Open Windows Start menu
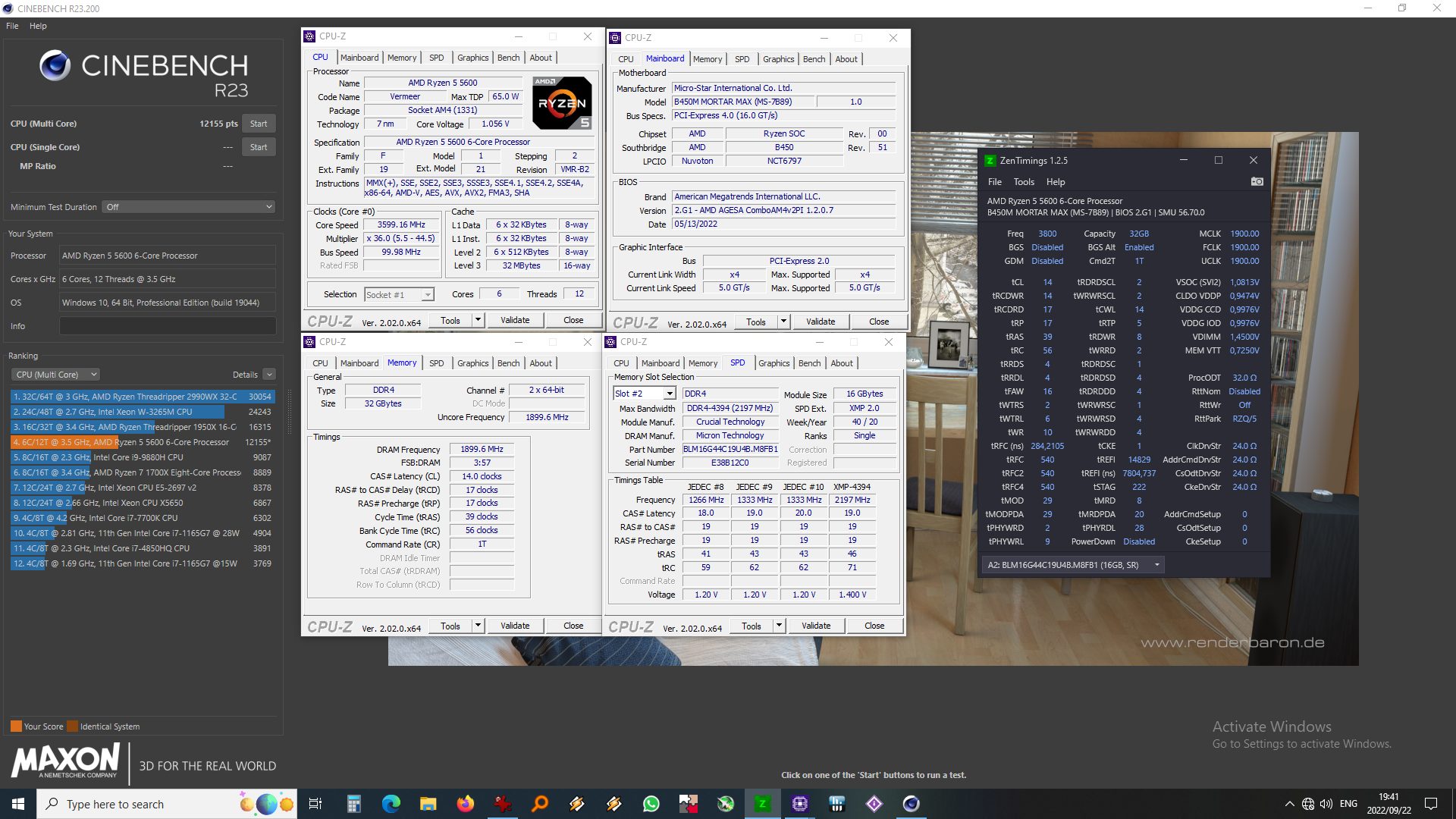Image resolution: width=1456 pixels, height=819 pixels. click(x=18, y=804)
